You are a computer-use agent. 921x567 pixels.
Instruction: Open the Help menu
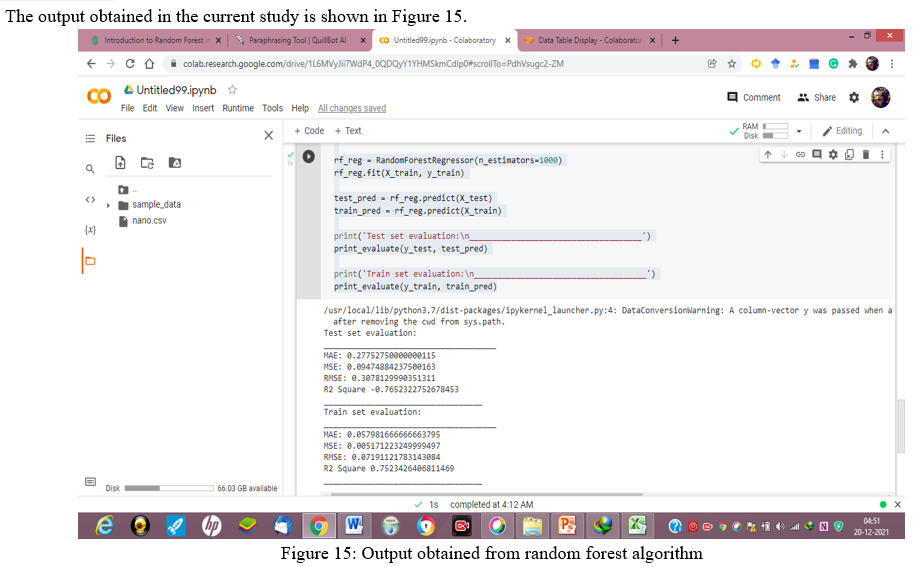pos(300,108)
